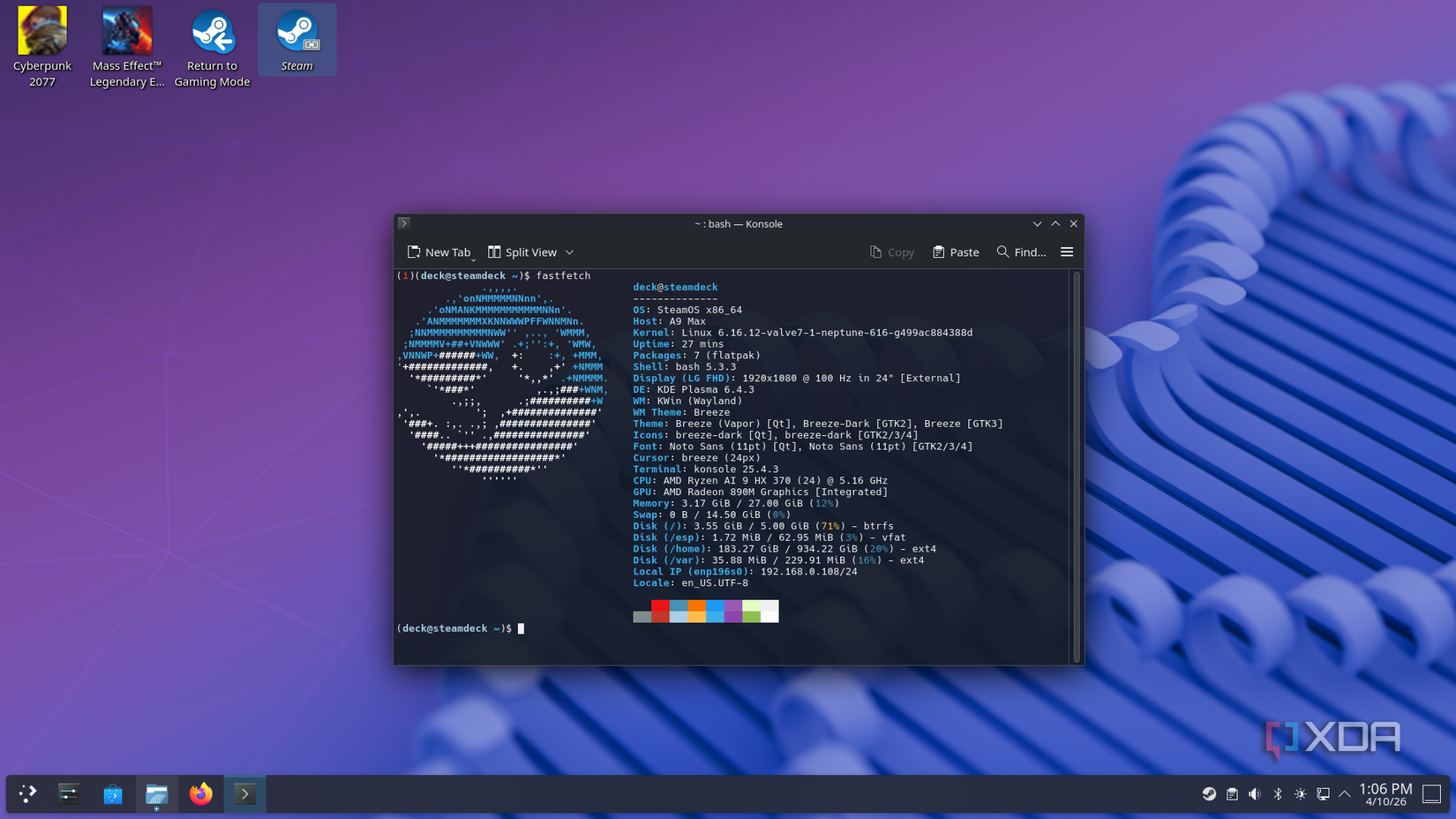Launch Dolphin file manager from taskbar
The width and height of the screenshot is (1456, 819).
(x=156, y=793)
